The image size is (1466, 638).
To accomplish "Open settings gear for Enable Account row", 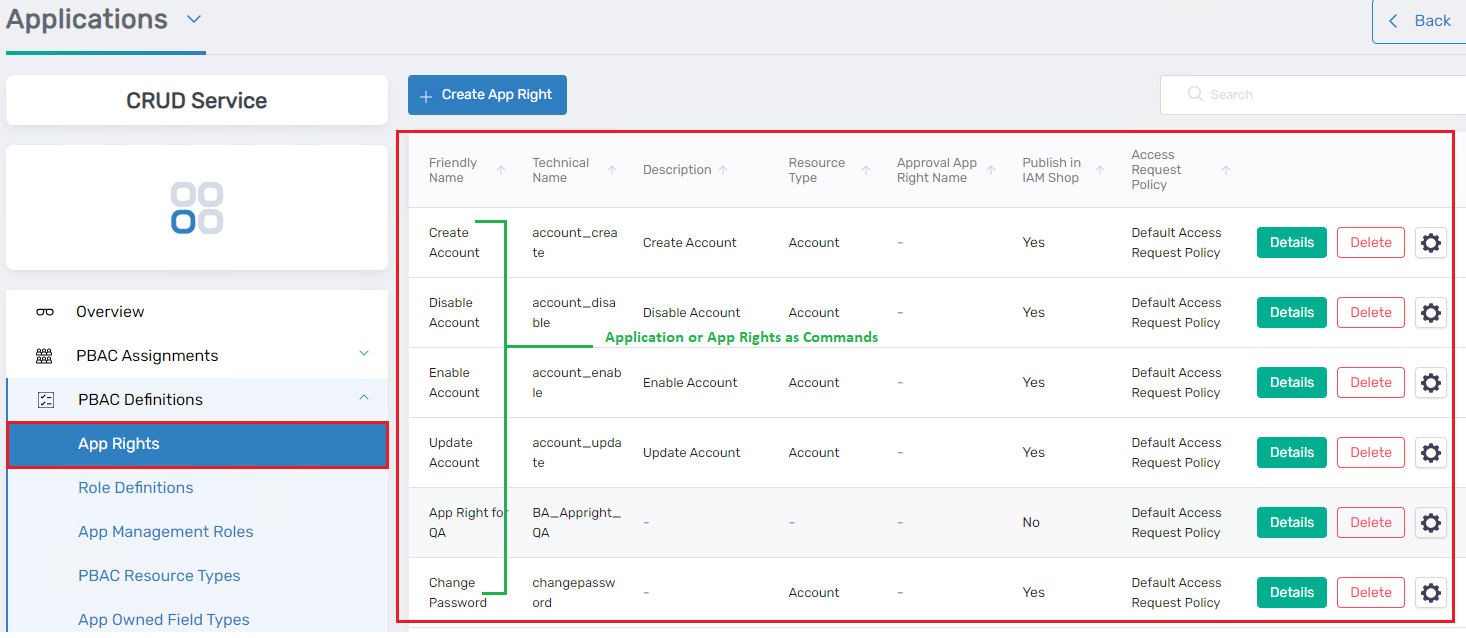I will click(x=1431, y=383).
